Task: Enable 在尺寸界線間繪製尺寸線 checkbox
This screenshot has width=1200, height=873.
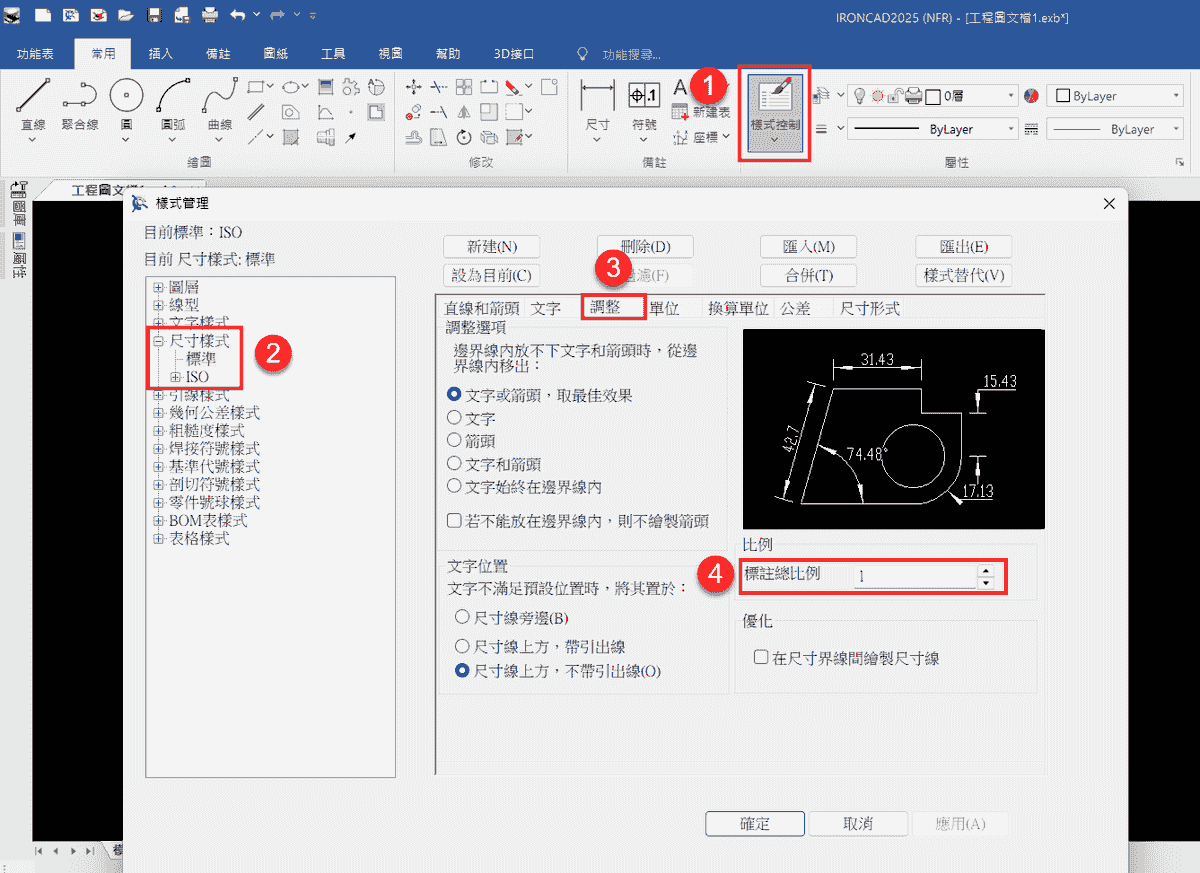Action: (x=847, y=658)
